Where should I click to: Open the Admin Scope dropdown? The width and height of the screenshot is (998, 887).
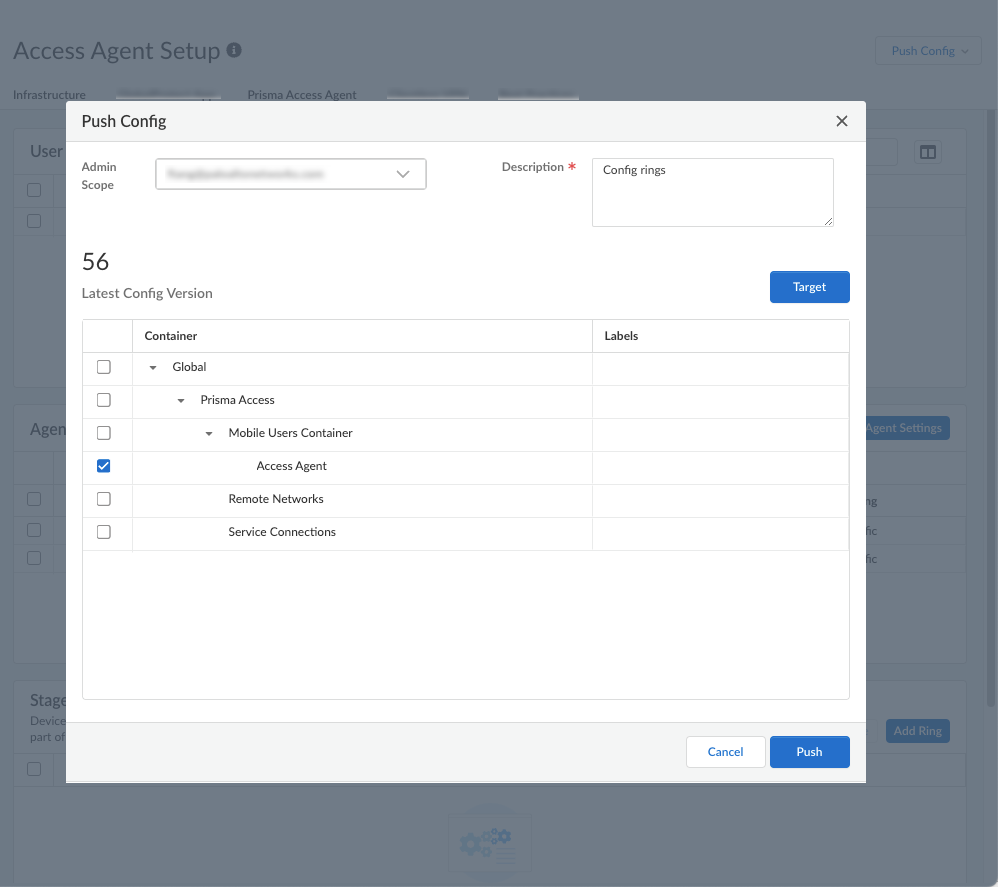click(291, 174)
